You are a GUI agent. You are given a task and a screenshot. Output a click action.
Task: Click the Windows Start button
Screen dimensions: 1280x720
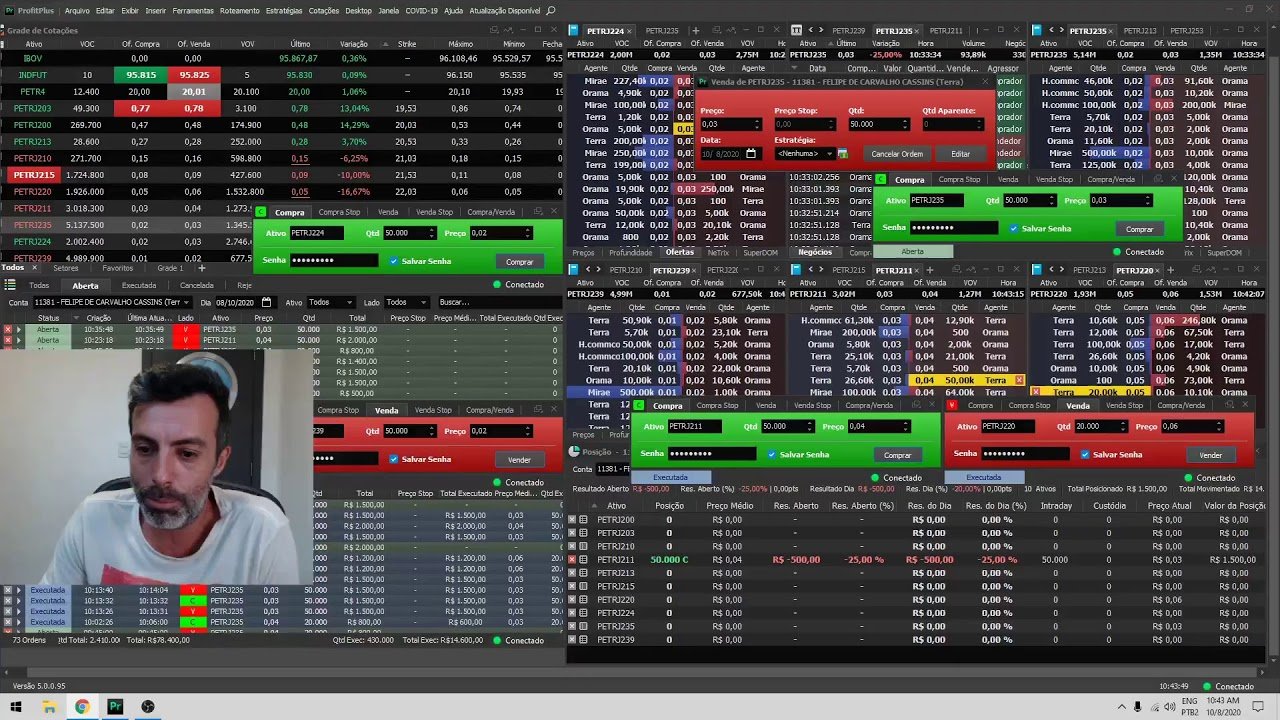(16, 706)
